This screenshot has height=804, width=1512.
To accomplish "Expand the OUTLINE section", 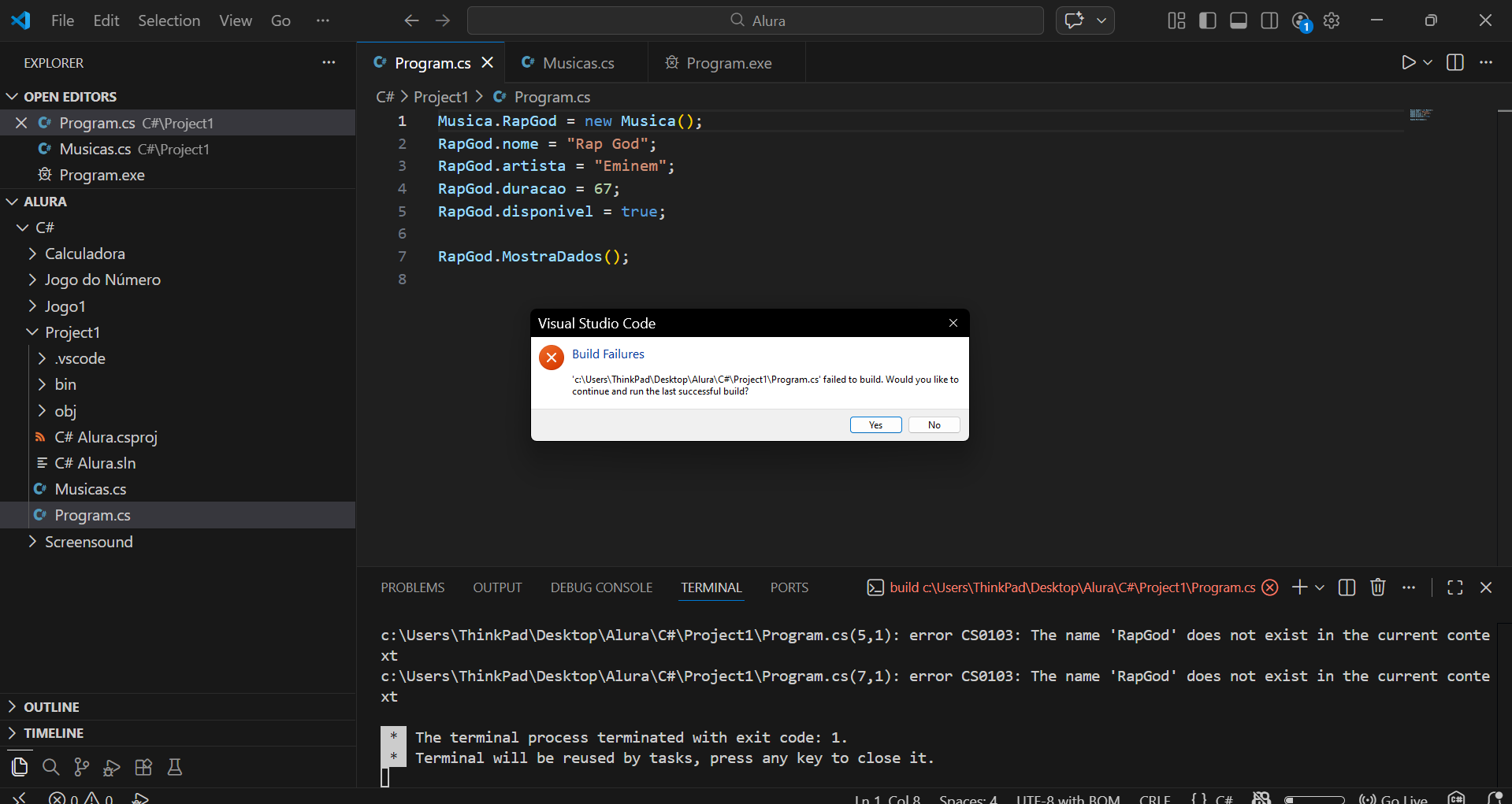I will 51,707.
